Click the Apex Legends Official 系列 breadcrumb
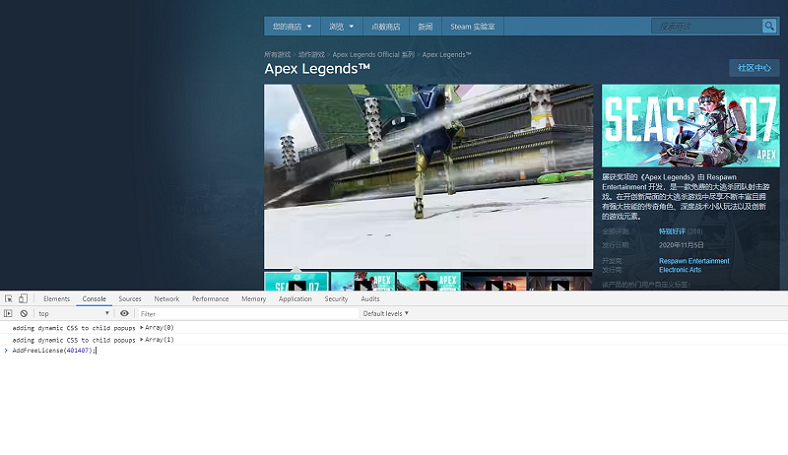788x455 pixels. pos(373,54)
